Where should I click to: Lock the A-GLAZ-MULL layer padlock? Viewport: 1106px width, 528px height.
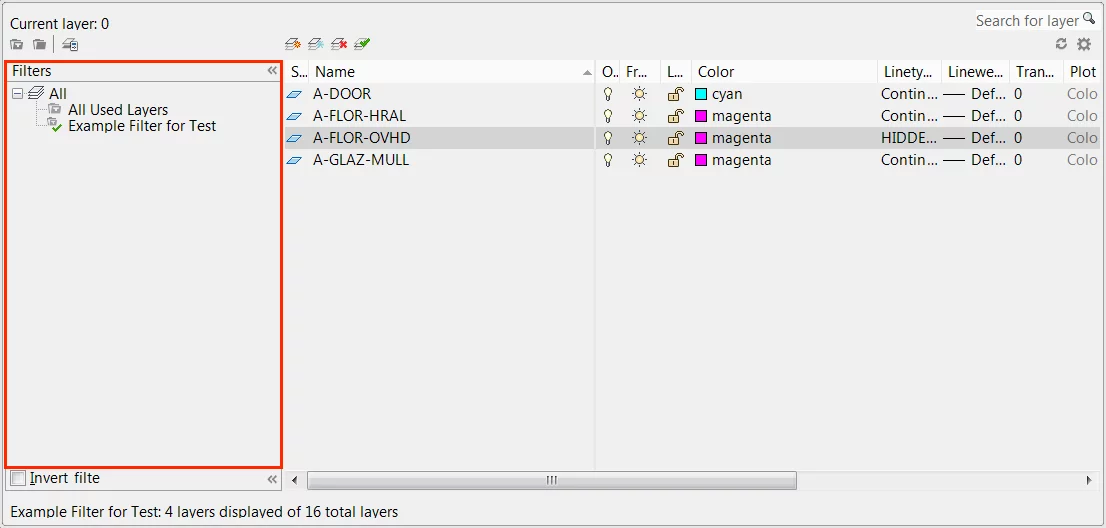click(676, 160)
